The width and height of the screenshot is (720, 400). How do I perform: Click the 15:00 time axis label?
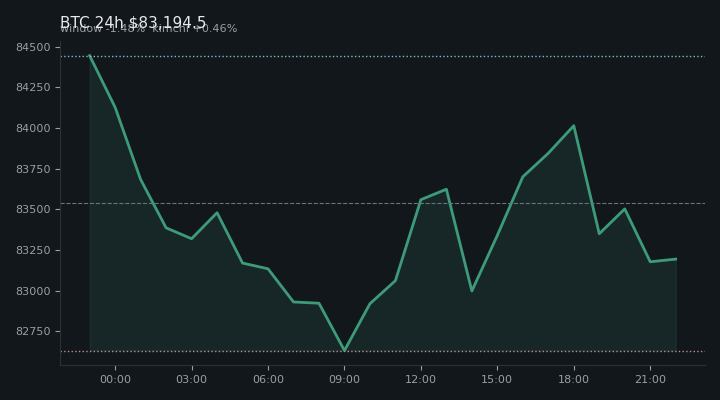point(497,379)
